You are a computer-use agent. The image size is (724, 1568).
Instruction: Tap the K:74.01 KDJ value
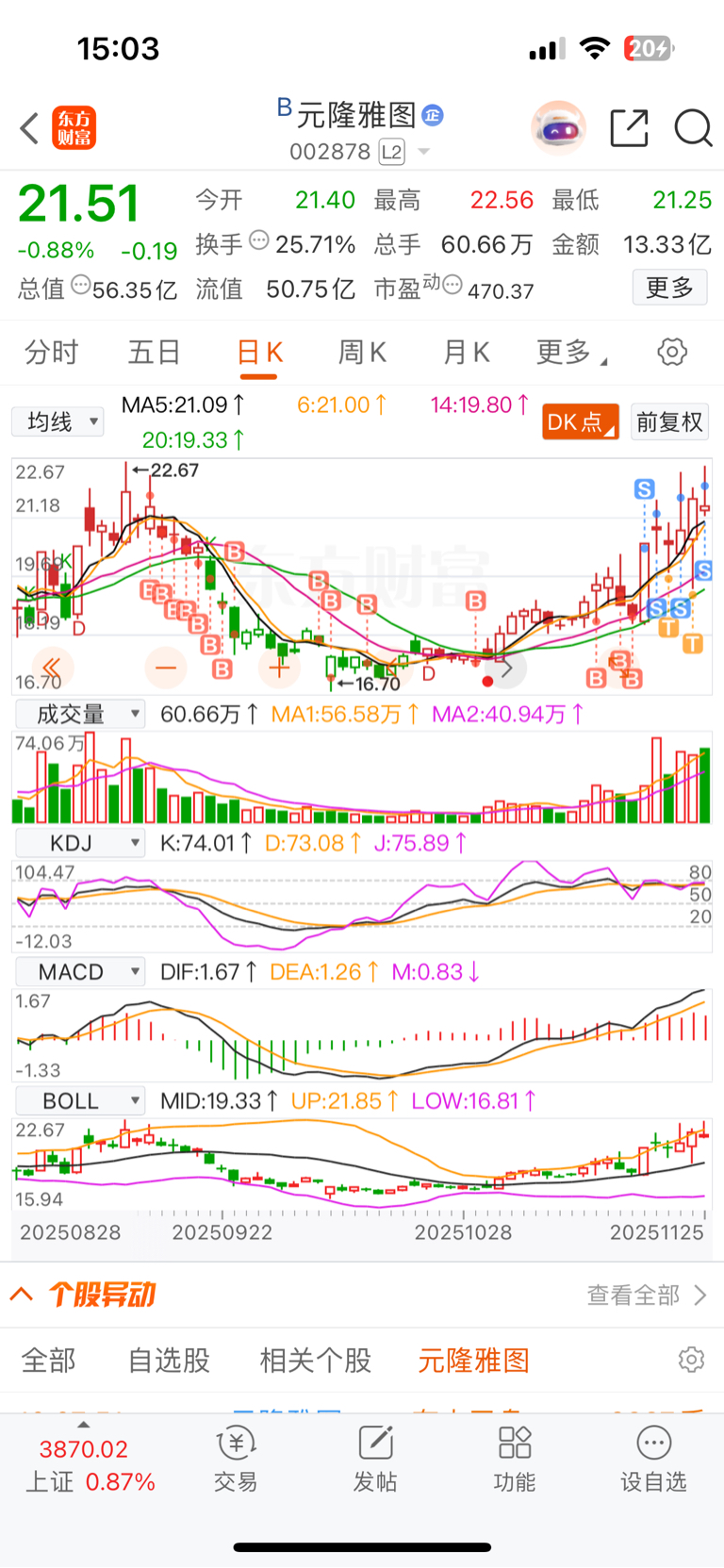(x=206, y=843)
